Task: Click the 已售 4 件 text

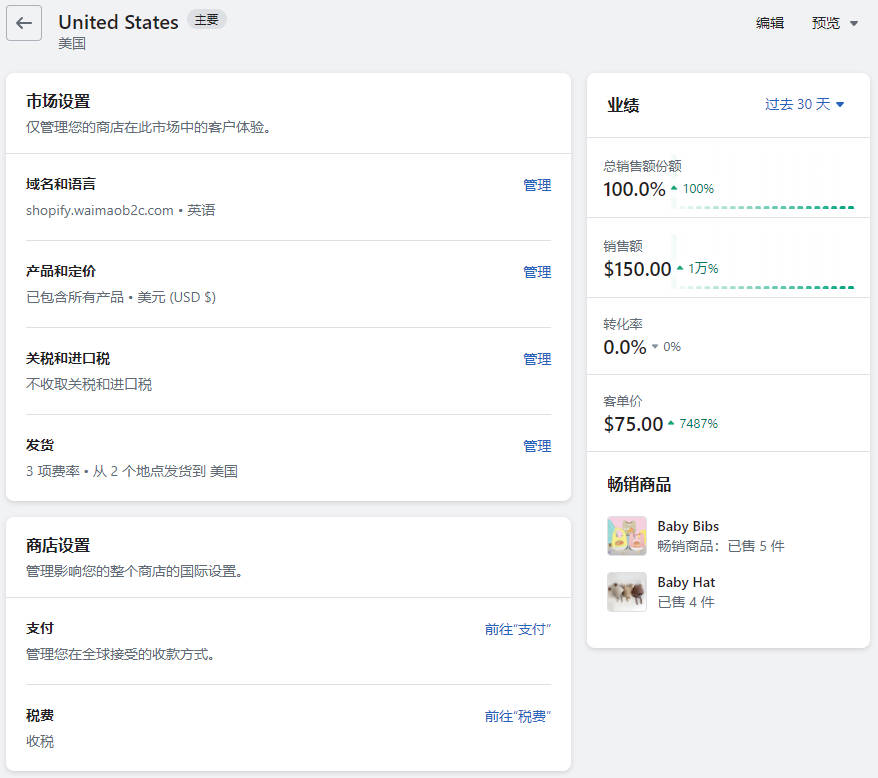Action: (x=686, y=602)
